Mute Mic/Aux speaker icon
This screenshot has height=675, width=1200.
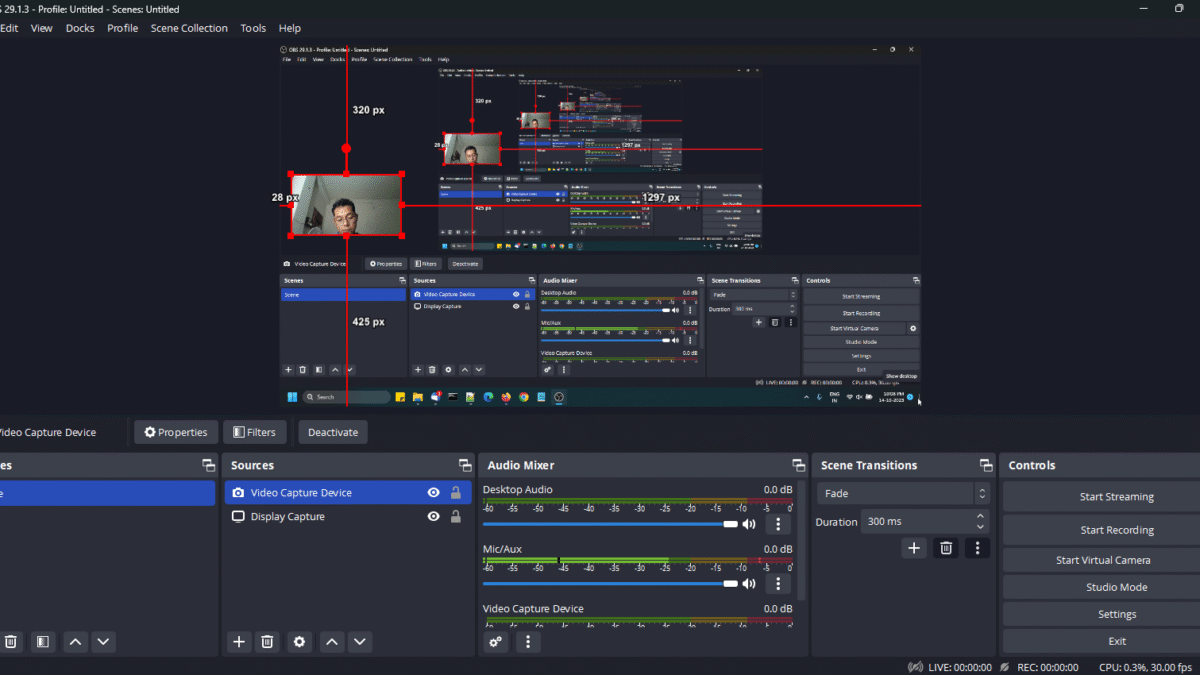[x=749, y=583]
